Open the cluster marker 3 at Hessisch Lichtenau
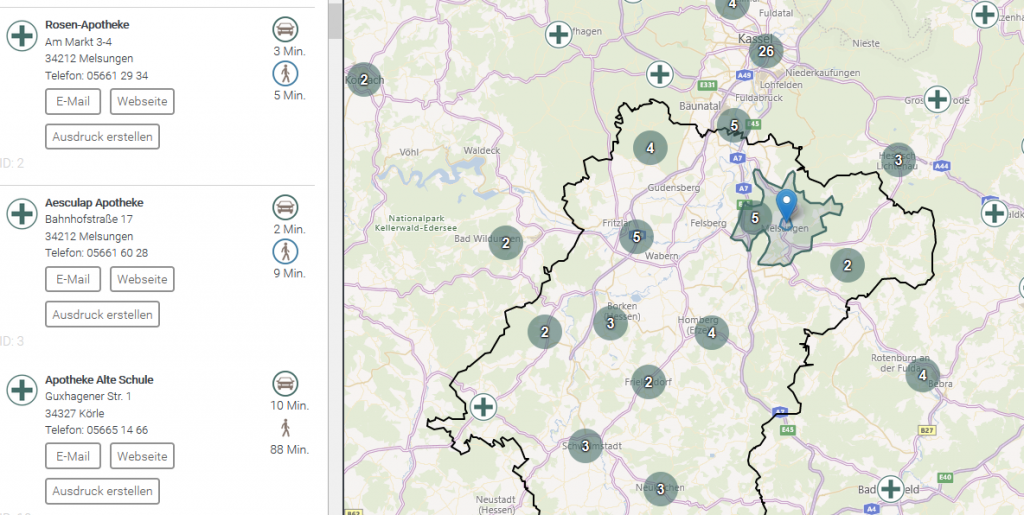 898,159
